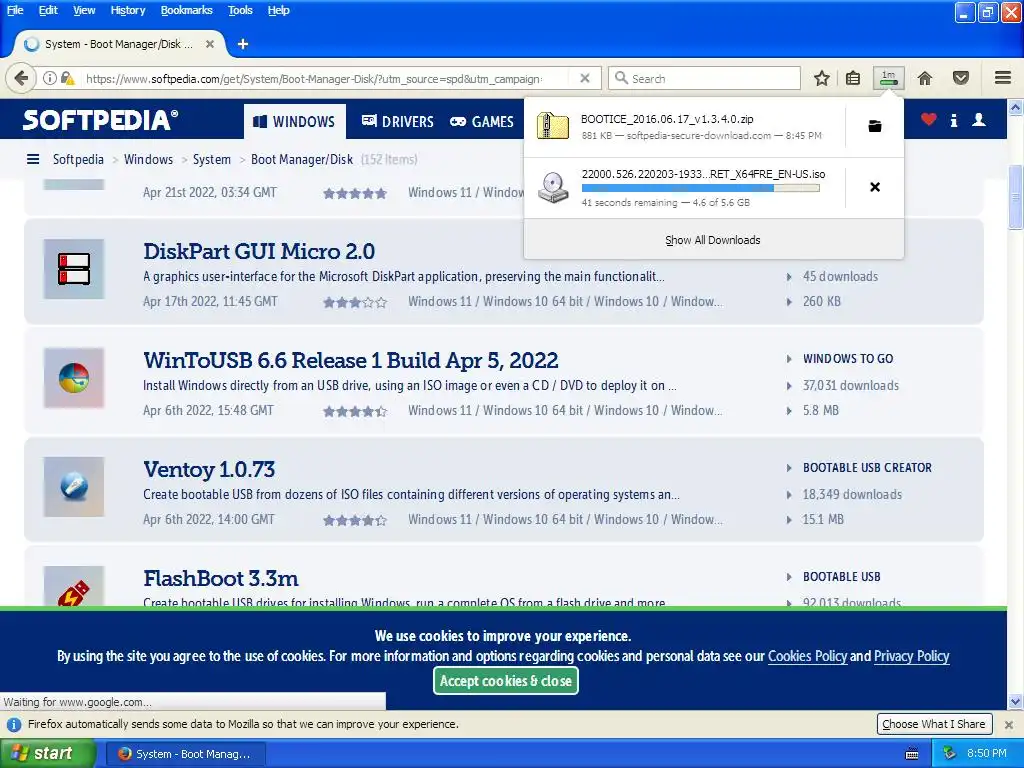The image size is (1024, 768).
Task: Open containing folder for BOOTICE zip download
Action: click(x=875, y=126)
